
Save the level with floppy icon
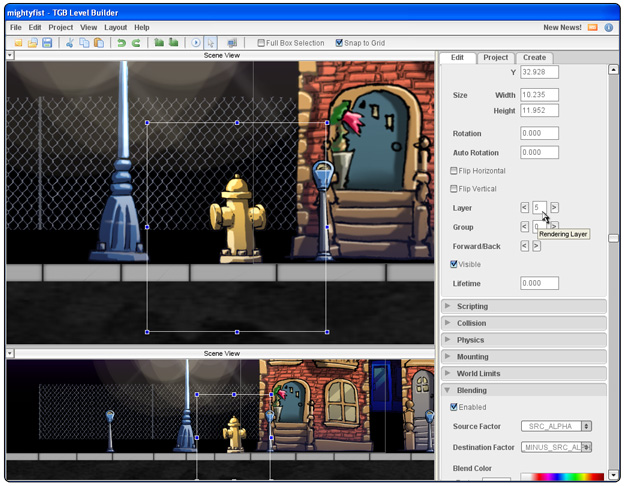(x=47, y=43)
